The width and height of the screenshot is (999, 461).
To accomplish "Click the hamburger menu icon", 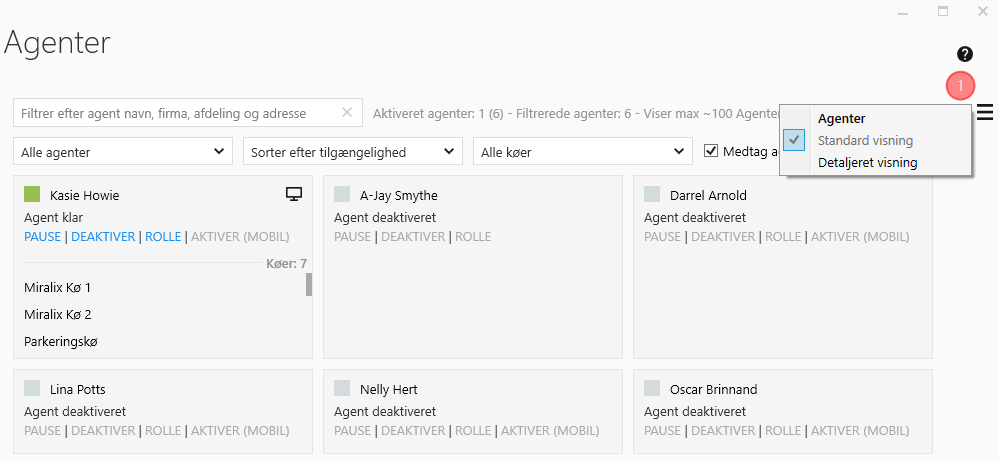I will point(986,111).
